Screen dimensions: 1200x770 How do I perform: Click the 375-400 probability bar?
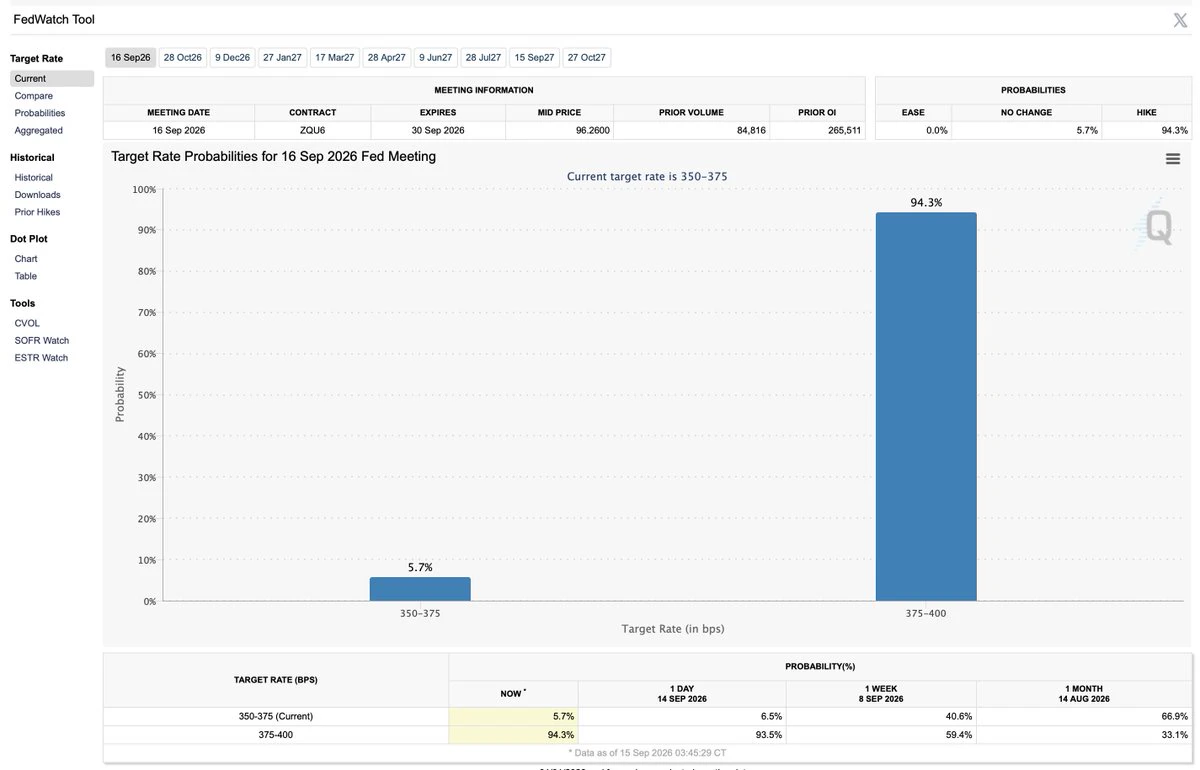(926, 407)
